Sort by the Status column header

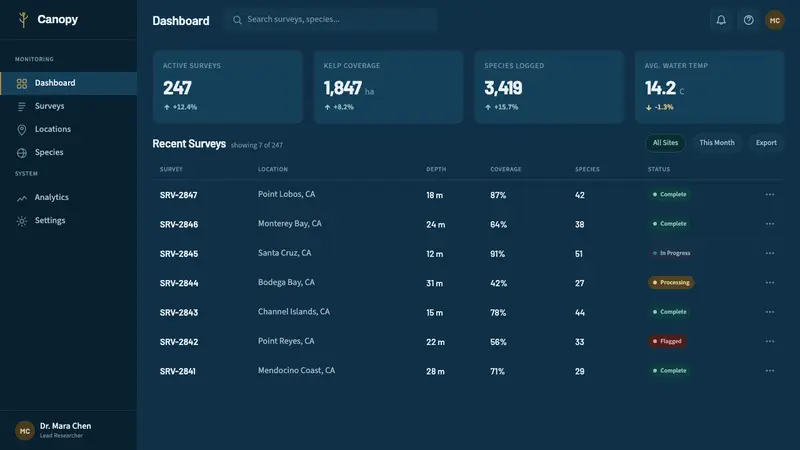pos(659,169)
